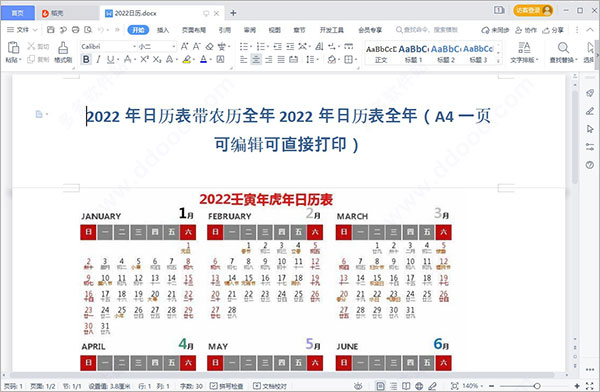Click the Find and Replace magnifier icon

tap(563, 47)
